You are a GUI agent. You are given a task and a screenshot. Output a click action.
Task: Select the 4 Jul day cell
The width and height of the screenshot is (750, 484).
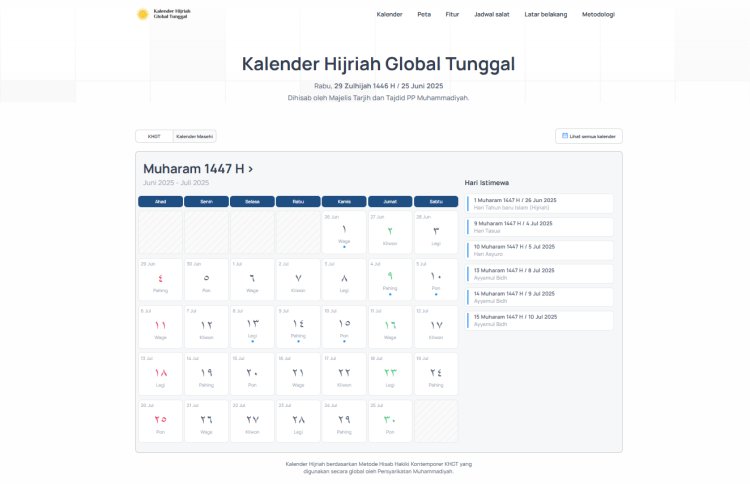[x=390, y=279]
